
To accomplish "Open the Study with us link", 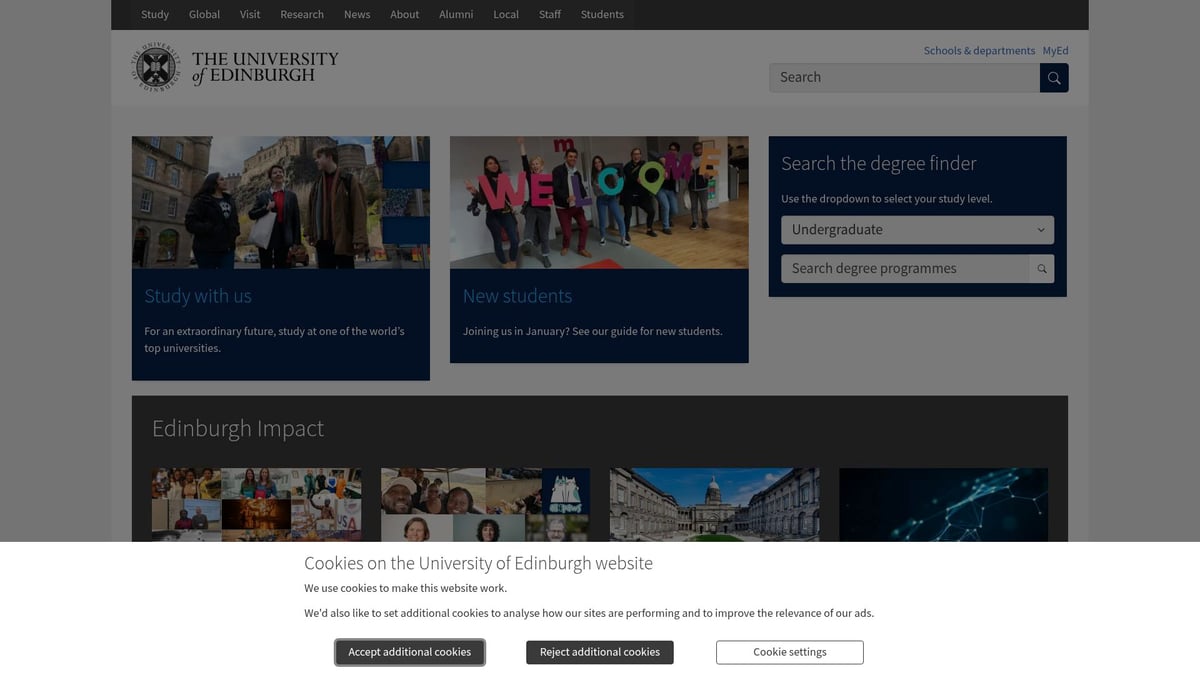I will (198, 296).
